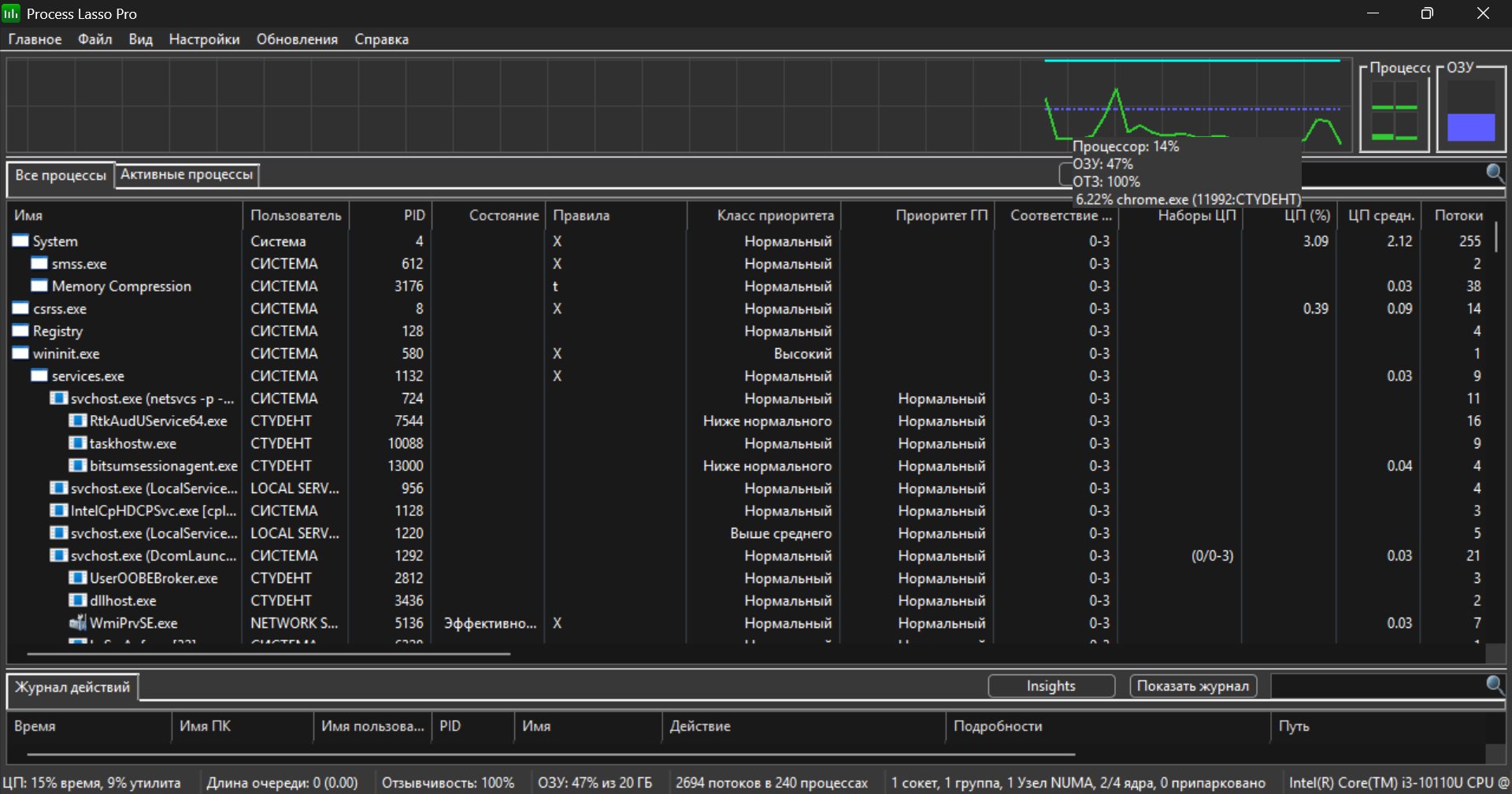Switch to the Активные процессы tab

[187, 174]
